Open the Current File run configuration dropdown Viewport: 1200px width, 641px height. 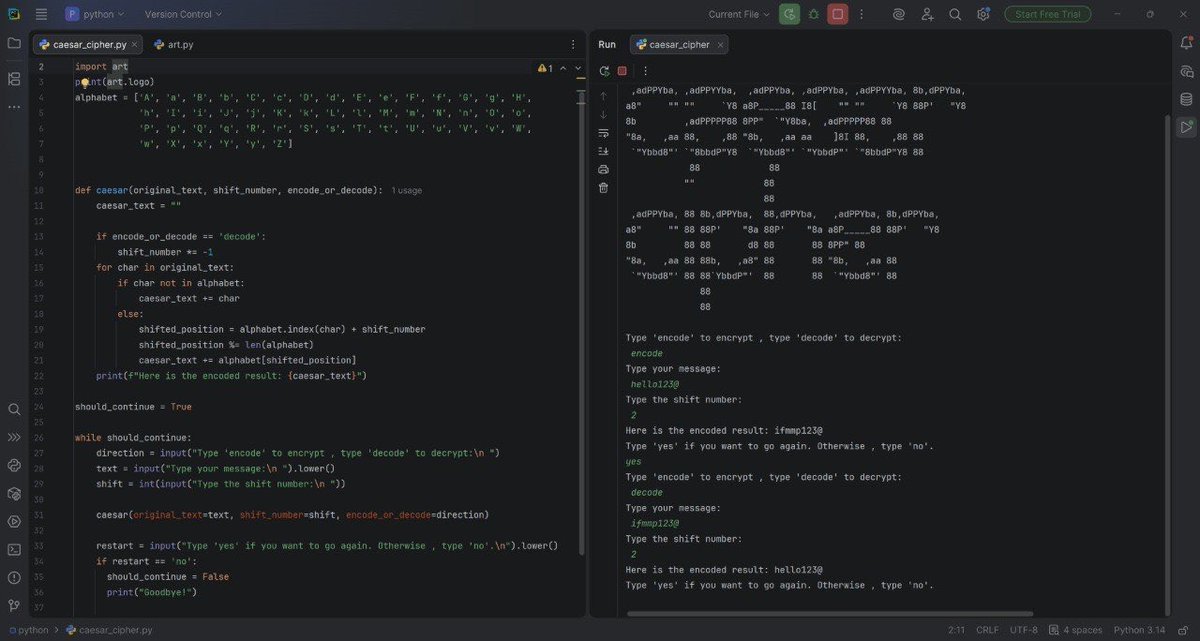tap(740, 14)
